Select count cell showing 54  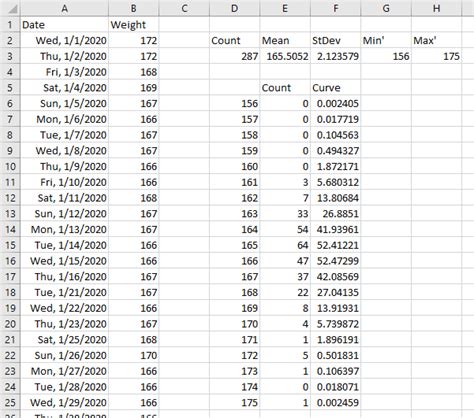coord(285,229)
